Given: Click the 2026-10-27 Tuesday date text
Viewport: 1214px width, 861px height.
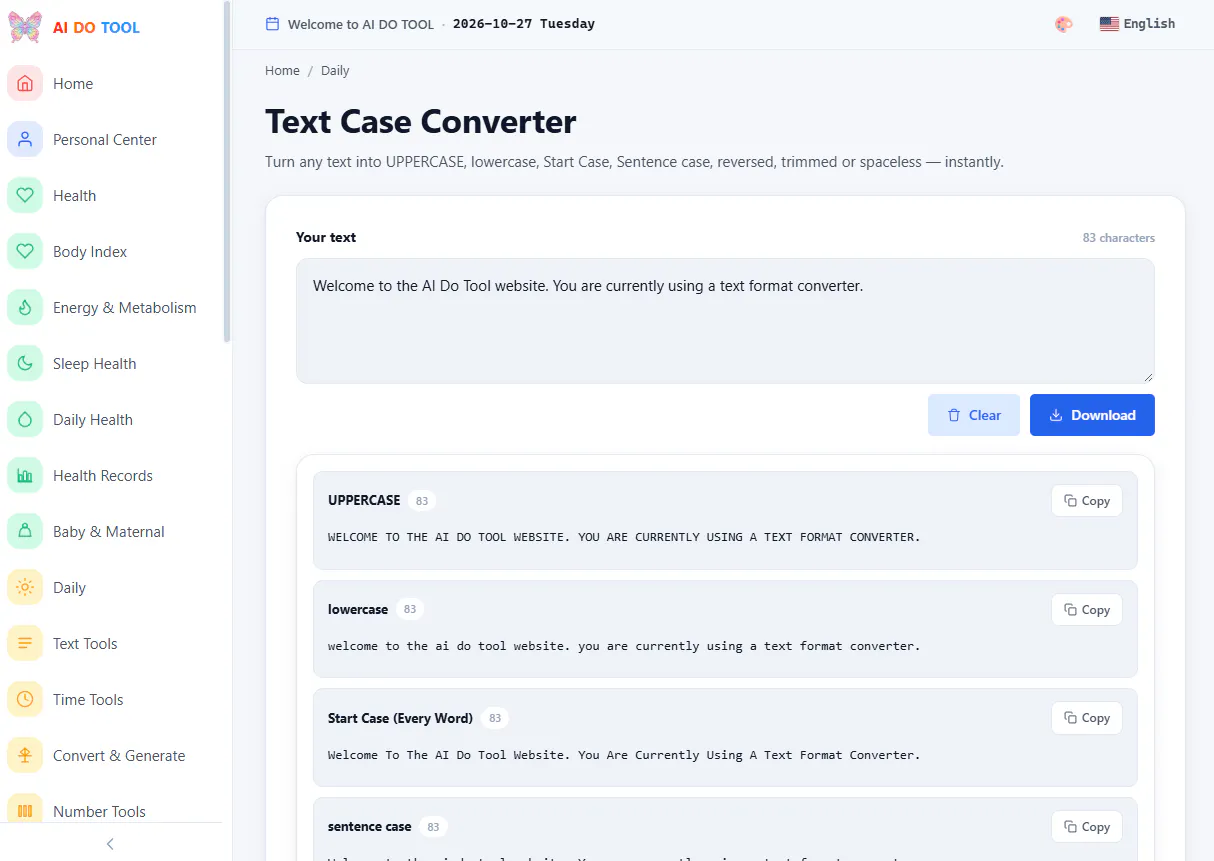Looking at the screenshot, I should click(x=524, y=24).
